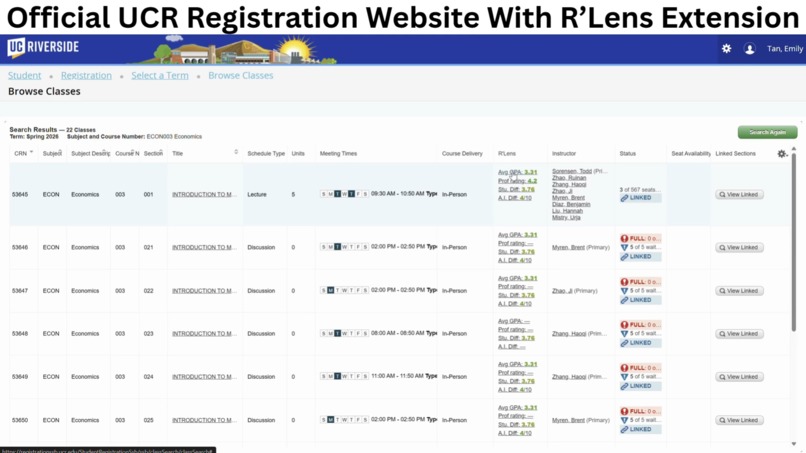Click the LINKED chain icon for CRN 53646
This screenshot has height=453, width=806.
coord(625,257)
